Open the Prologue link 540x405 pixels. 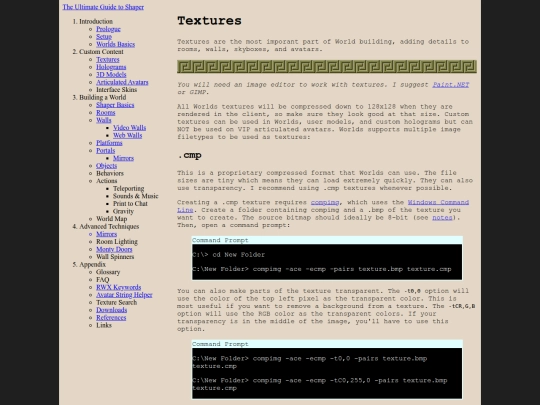[108, 29]
